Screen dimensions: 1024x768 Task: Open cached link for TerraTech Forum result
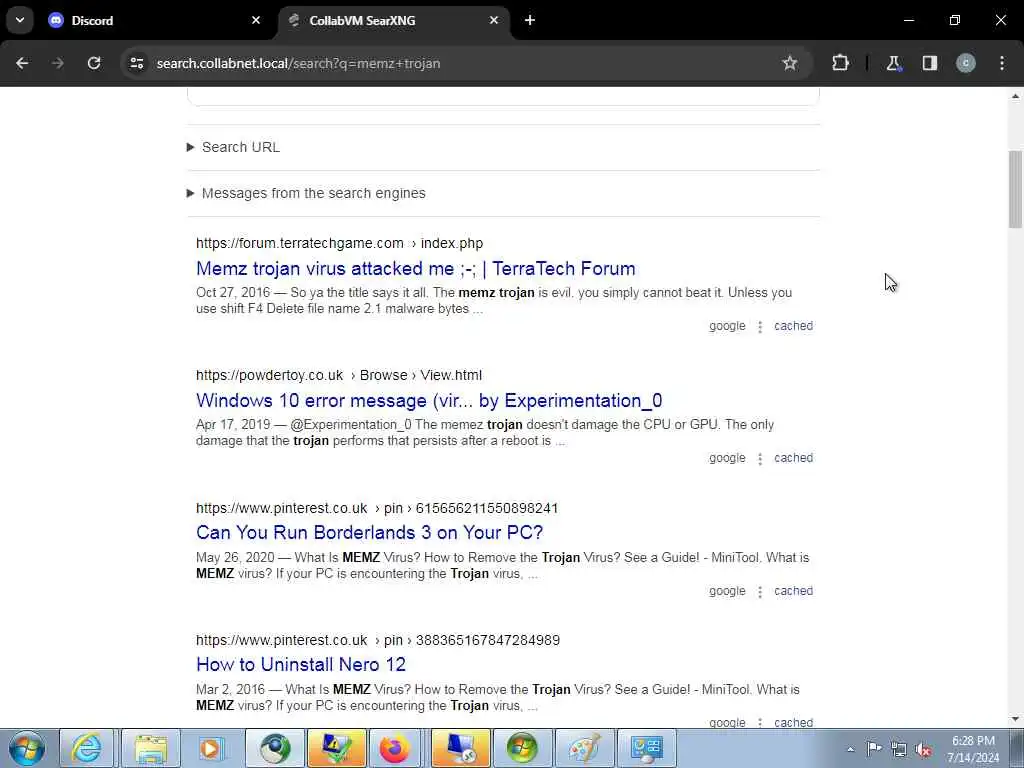click(x=793, y=326)
